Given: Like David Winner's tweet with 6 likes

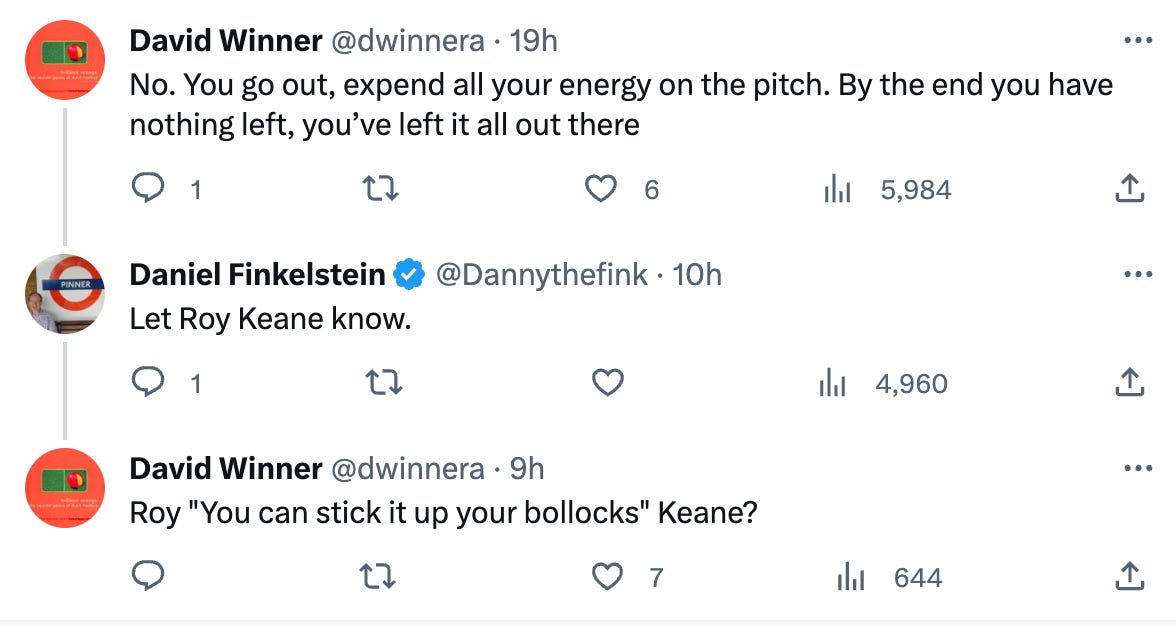Looking at the screenshot, I should point(600,189).
